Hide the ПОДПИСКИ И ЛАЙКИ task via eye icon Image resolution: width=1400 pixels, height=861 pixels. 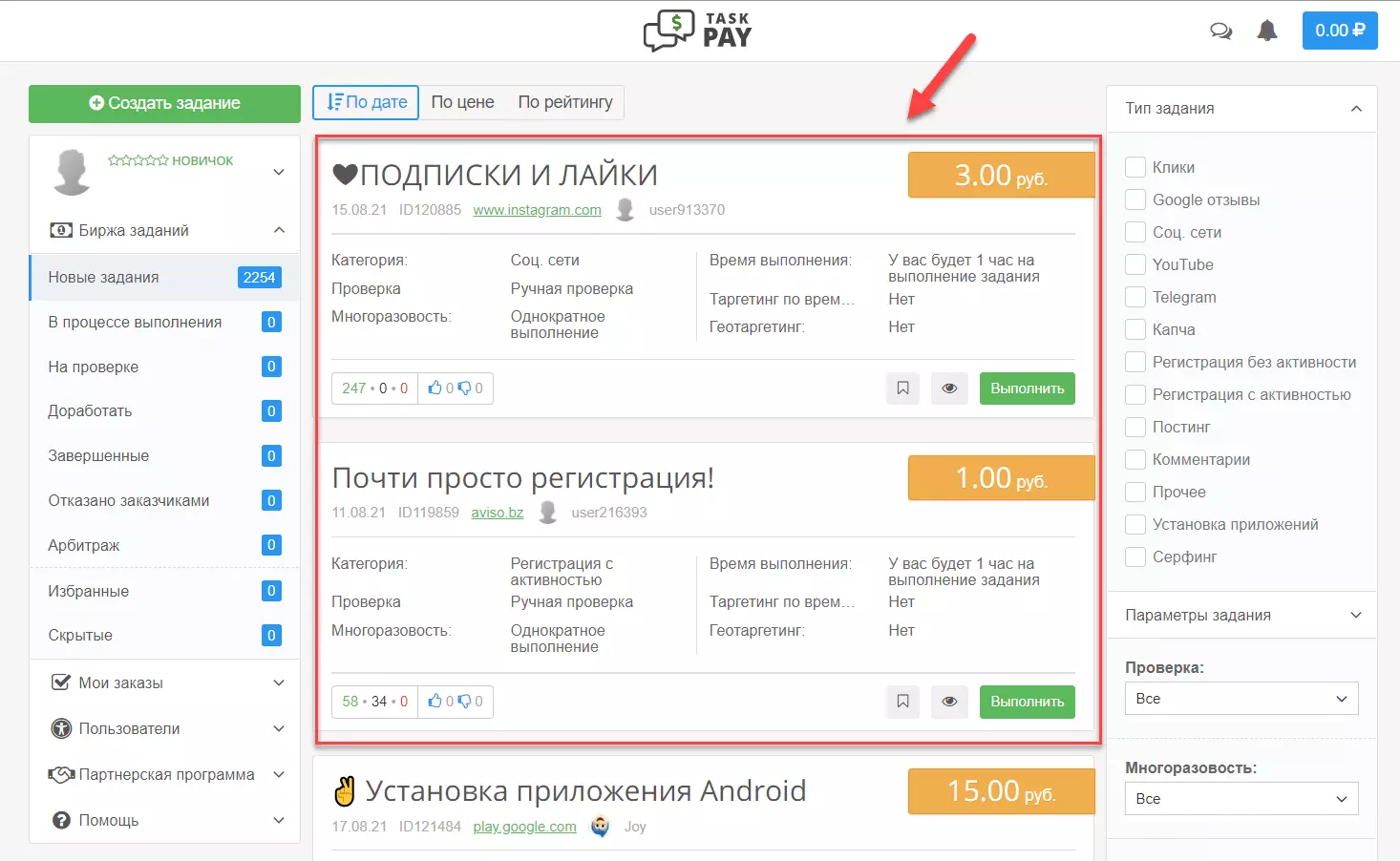tap(949, 388)
